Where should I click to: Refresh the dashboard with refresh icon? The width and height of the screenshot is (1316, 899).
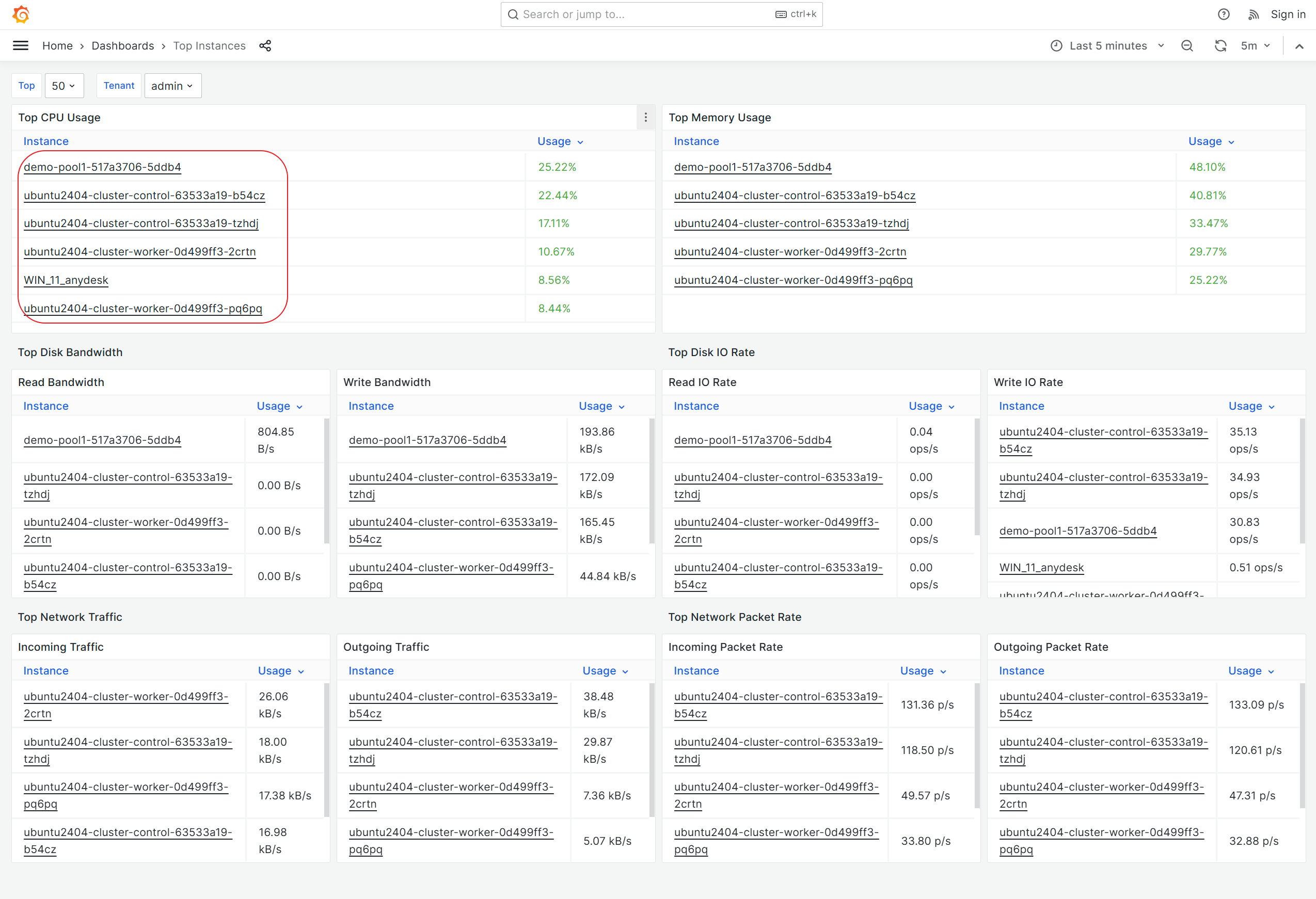1220,46
